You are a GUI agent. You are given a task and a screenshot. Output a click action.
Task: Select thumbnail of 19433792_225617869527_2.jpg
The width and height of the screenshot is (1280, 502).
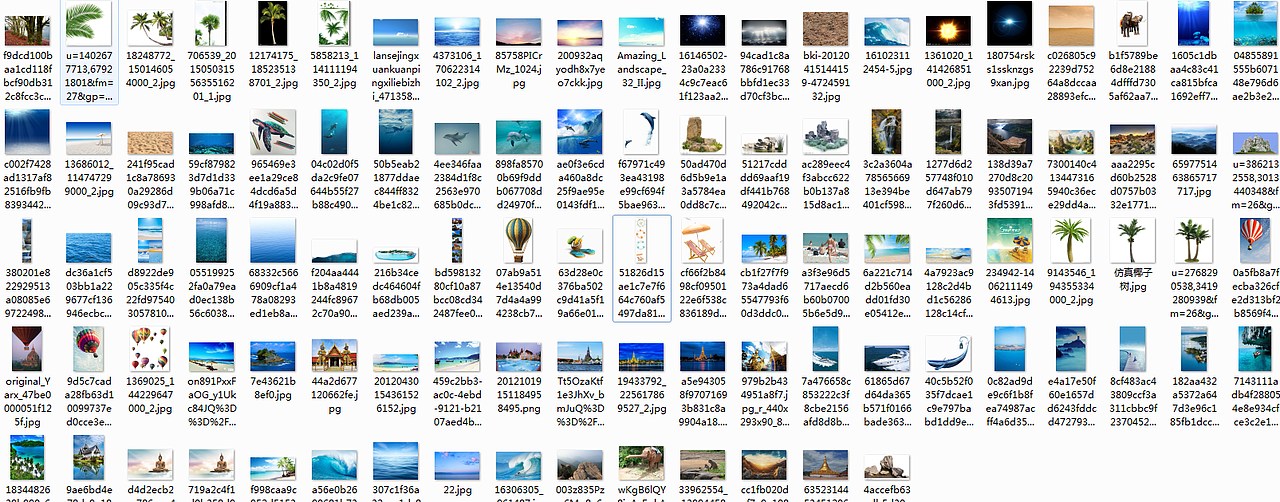pos(642,356)
